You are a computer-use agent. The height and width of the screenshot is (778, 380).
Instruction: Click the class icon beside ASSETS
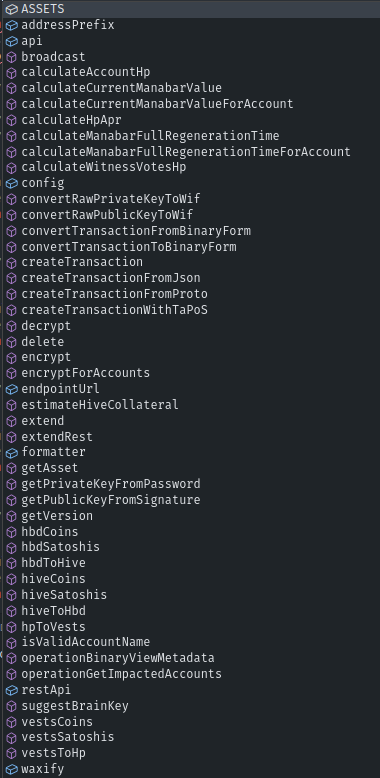tap(11, 9)
